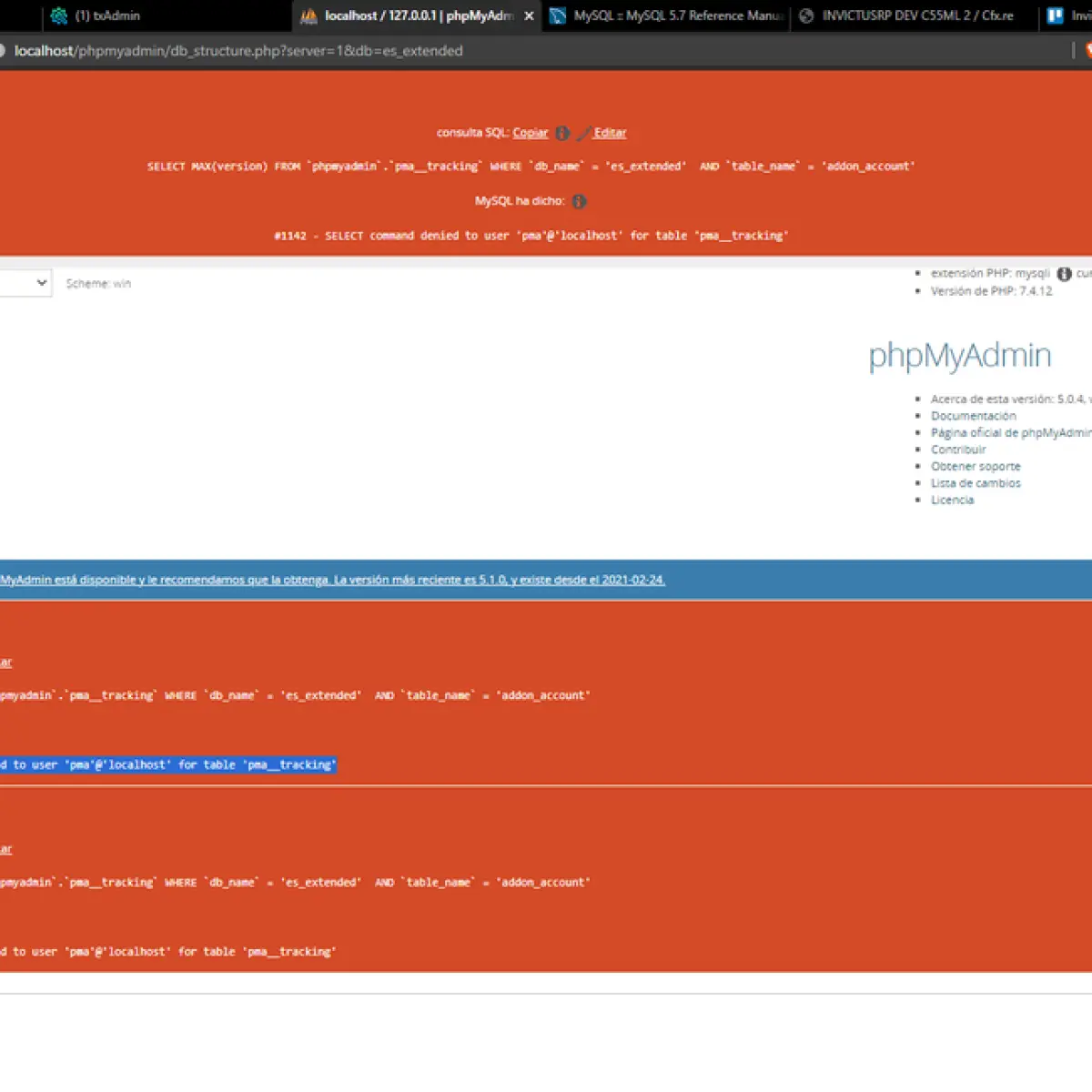Click the top error's SELECT MAX(version) query text
Image resolution: width=1092 pixels, height=1092 pixels.
pos(531,167)
